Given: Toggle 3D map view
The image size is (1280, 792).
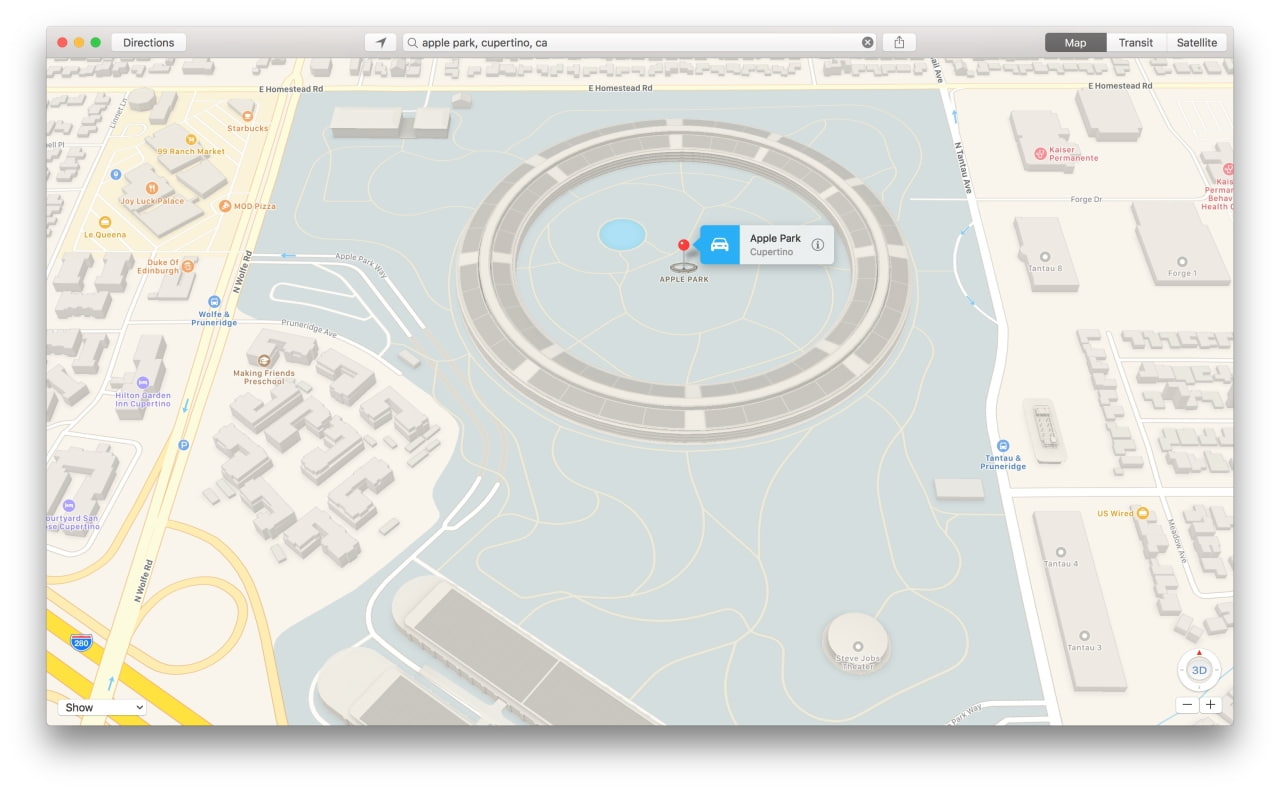Looking at the screenshot, I should (1198, 670).
